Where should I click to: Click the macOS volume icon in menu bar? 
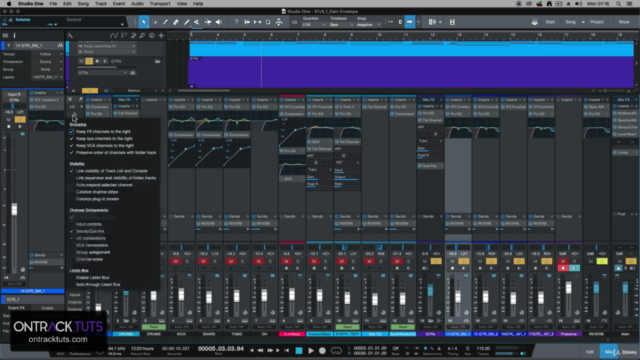578,4
